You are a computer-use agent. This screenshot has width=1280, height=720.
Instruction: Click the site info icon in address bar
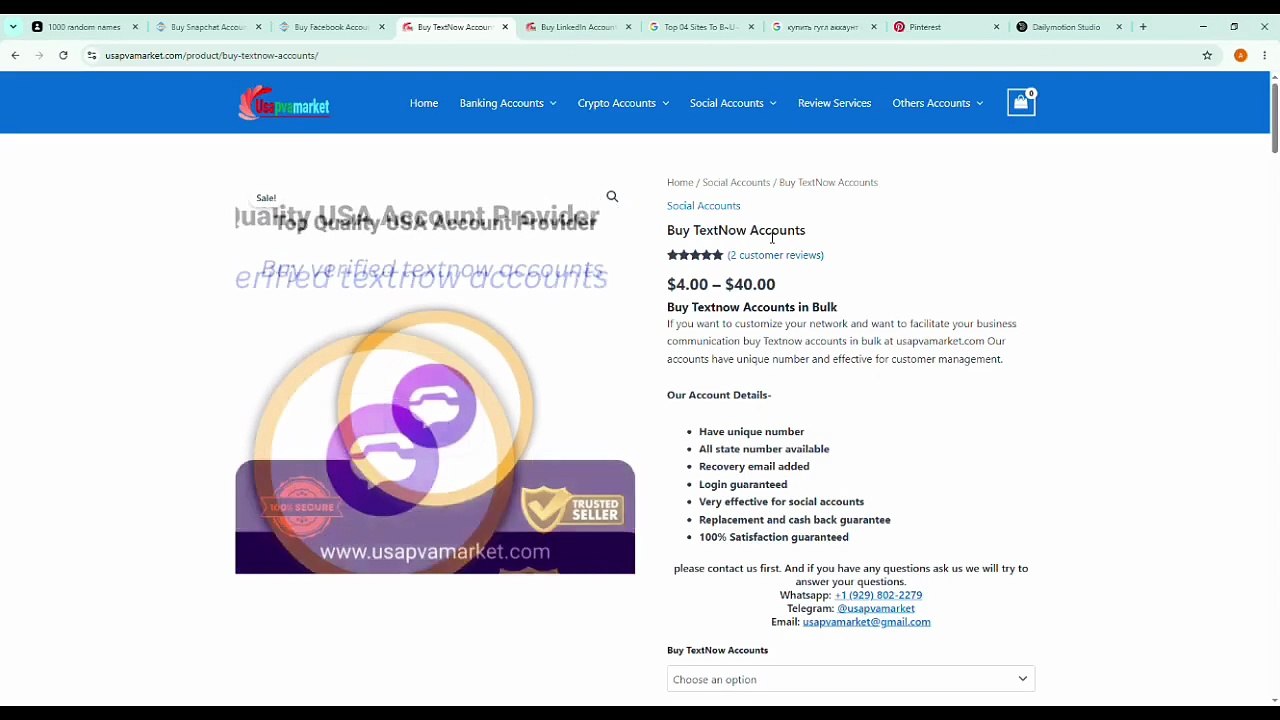point(92,55)
